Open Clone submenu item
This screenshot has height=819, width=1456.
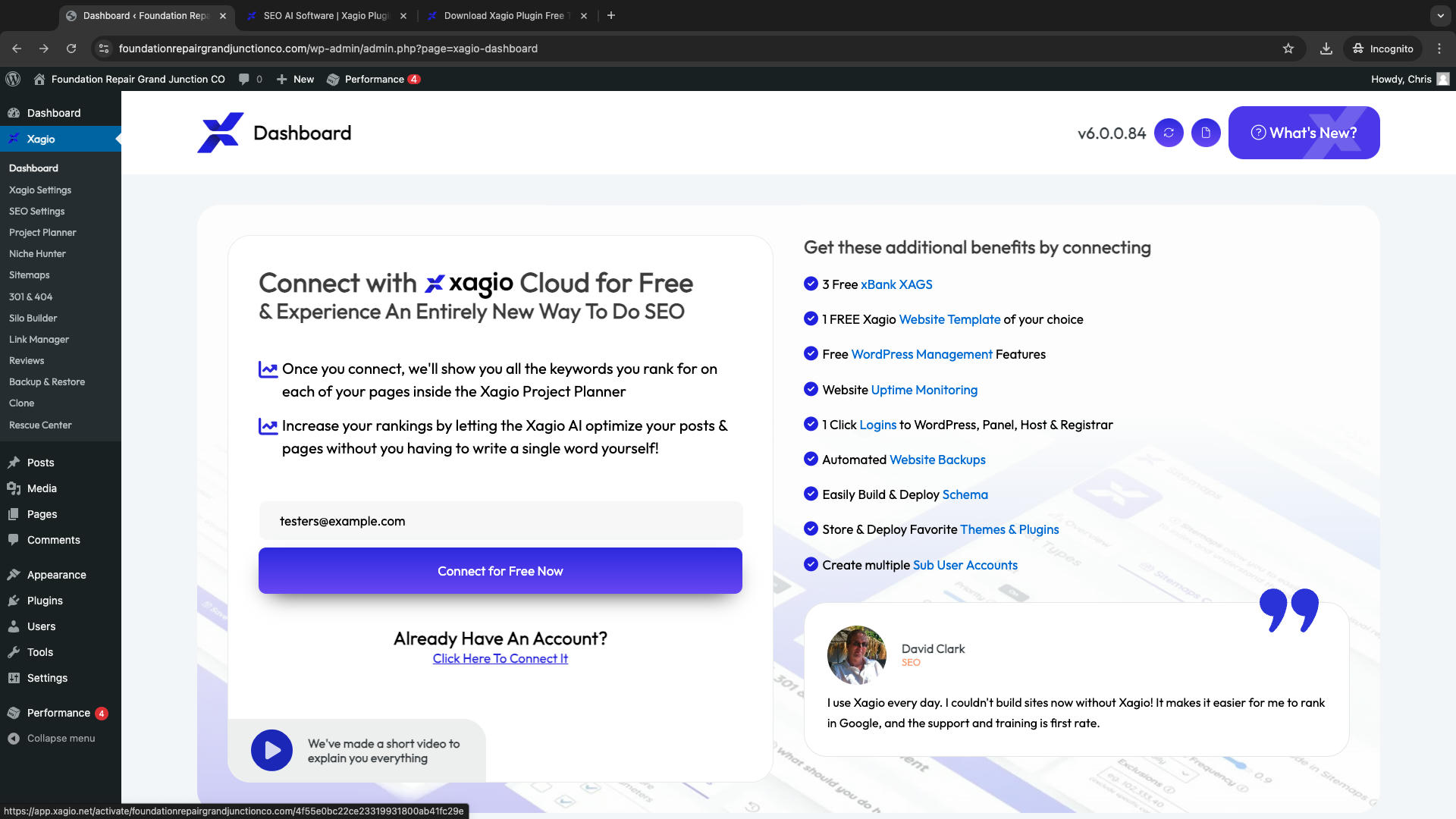pyautogui.click(x=21, y=403)
